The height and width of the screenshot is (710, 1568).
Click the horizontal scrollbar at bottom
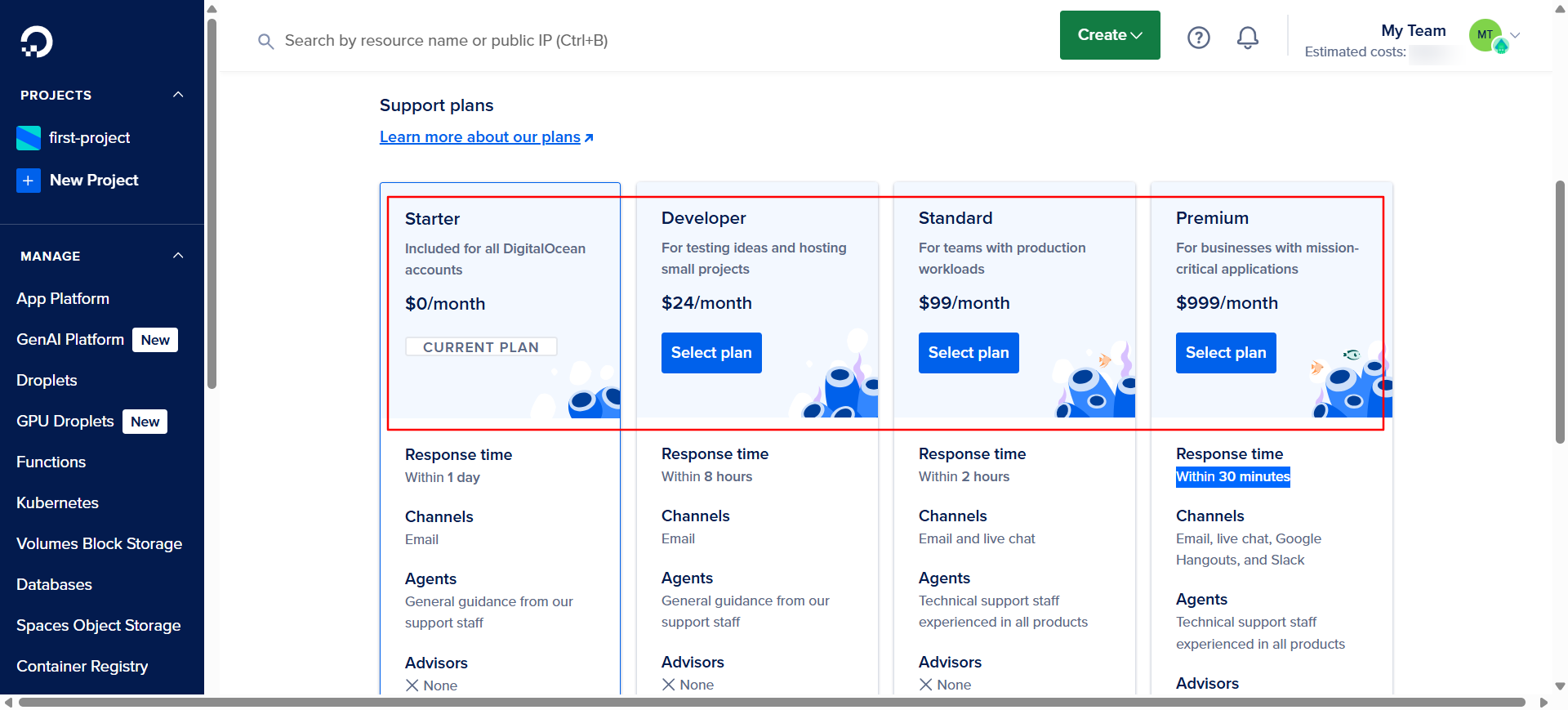point(771,703)
